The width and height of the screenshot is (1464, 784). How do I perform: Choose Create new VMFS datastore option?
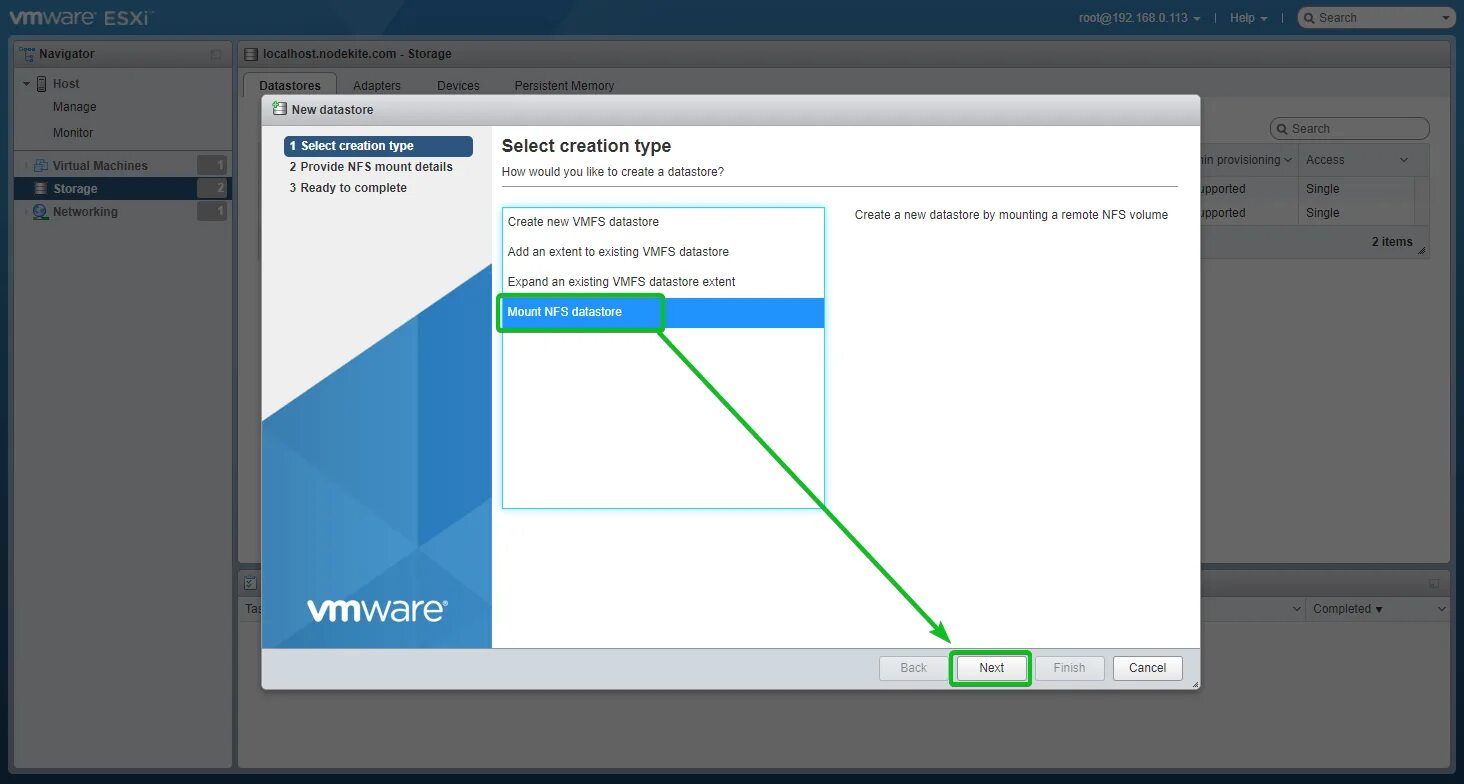(663, 222)
